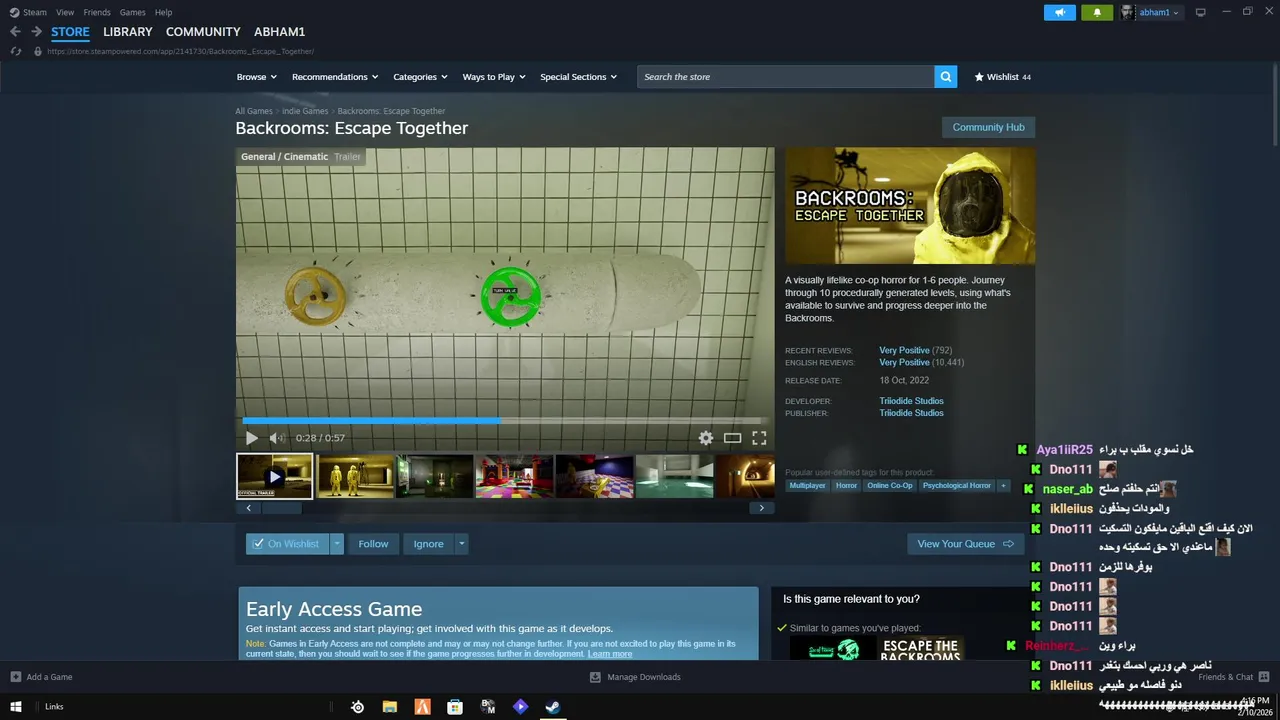
Task: Click View Your Queue button
Action: (x=965, y=544)
